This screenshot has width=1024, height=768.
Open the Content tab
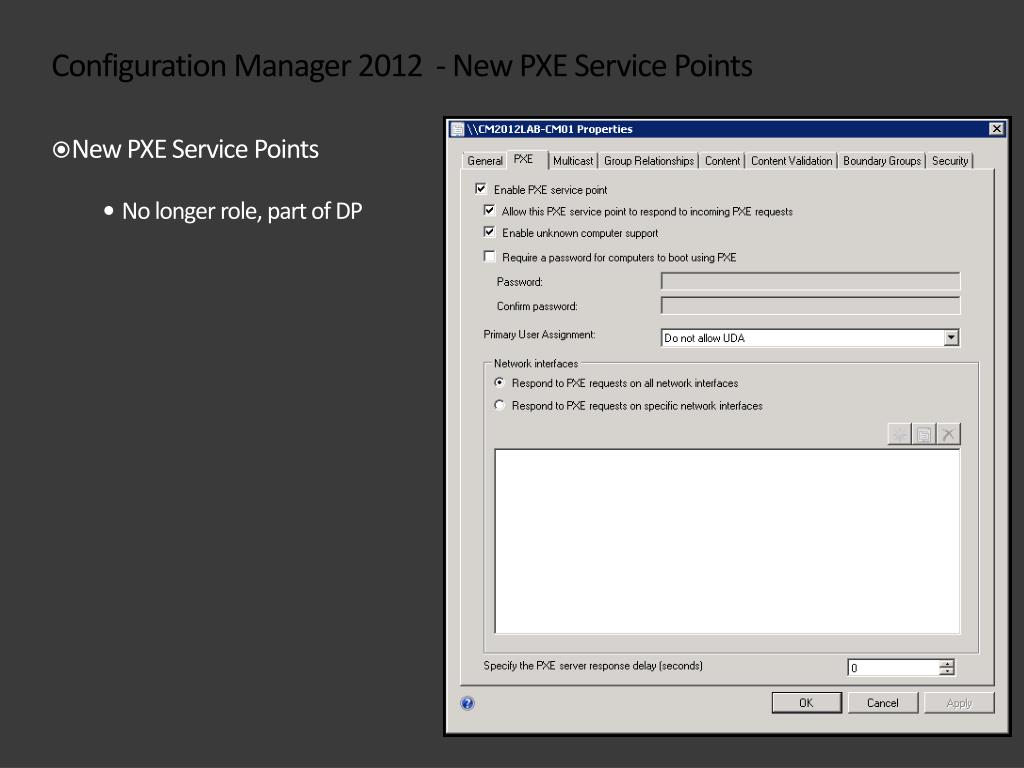(x=722, y=161)
